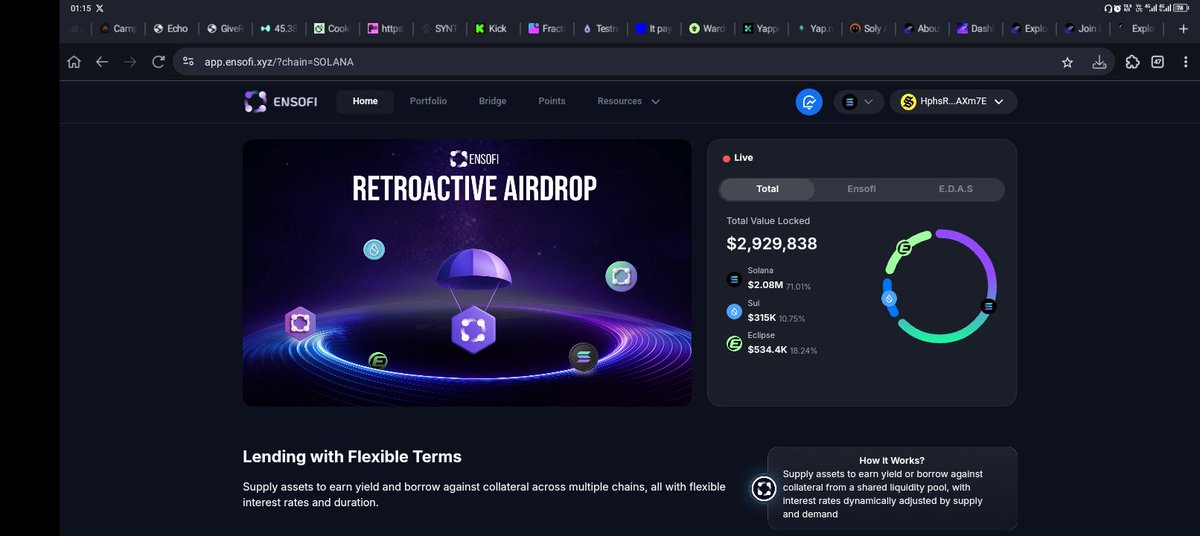Image resolution: width=1200 pixels, height=536 pixels.
Task: Click the Sui droplet icon in the banner
Action: point(374,250)
